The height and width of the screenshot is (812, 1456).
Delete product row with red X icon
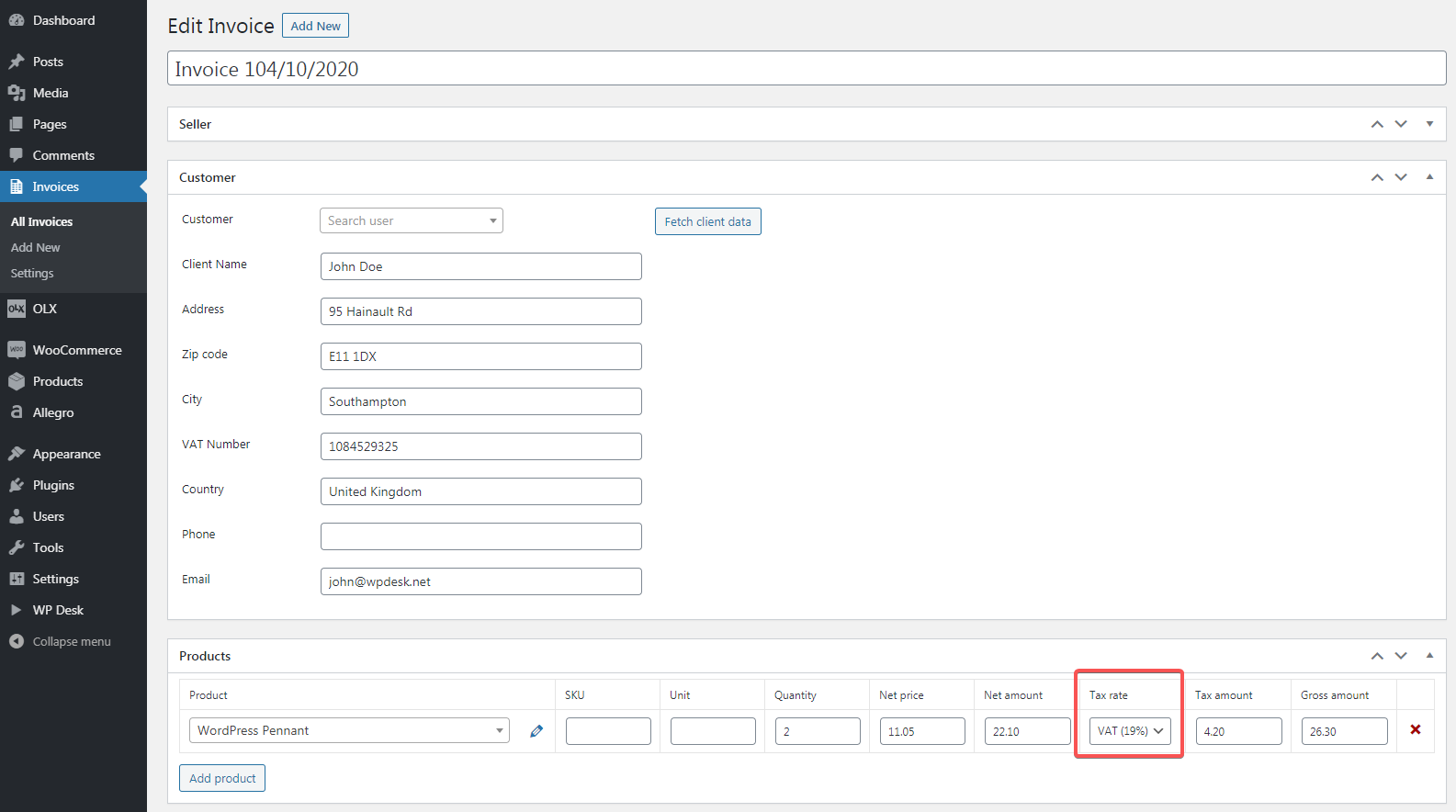[x=1415, y=729]
